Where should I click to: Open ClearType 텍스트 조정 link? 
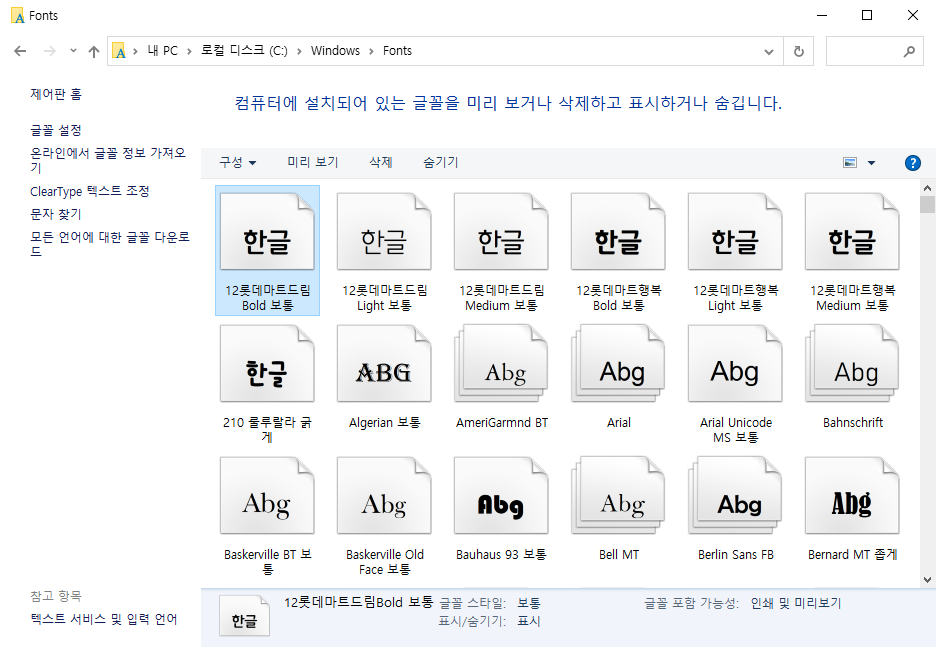point(90,191)
